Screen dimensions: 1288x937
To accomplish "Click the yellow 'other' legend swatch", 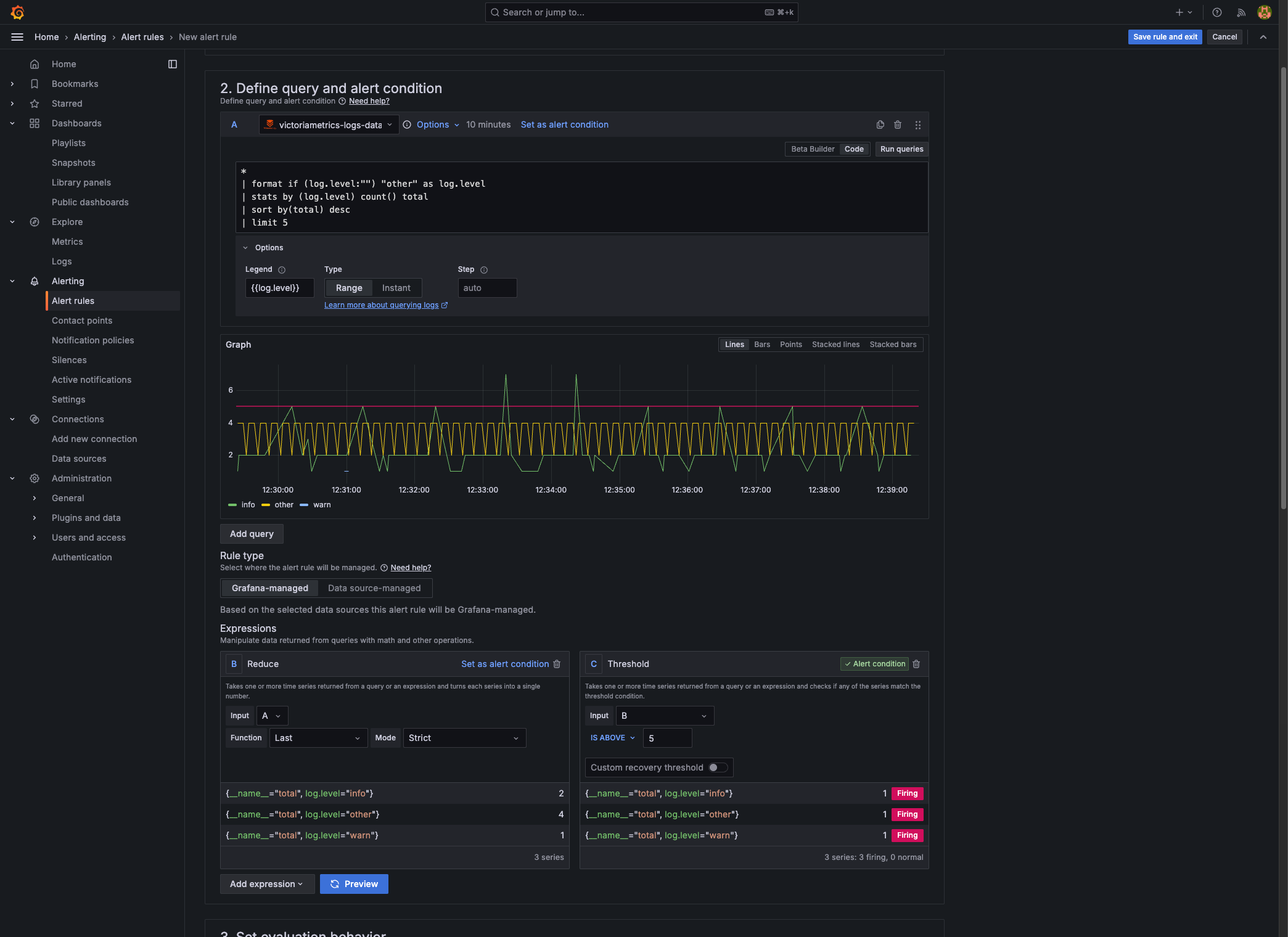I will [x=266, y=505].
